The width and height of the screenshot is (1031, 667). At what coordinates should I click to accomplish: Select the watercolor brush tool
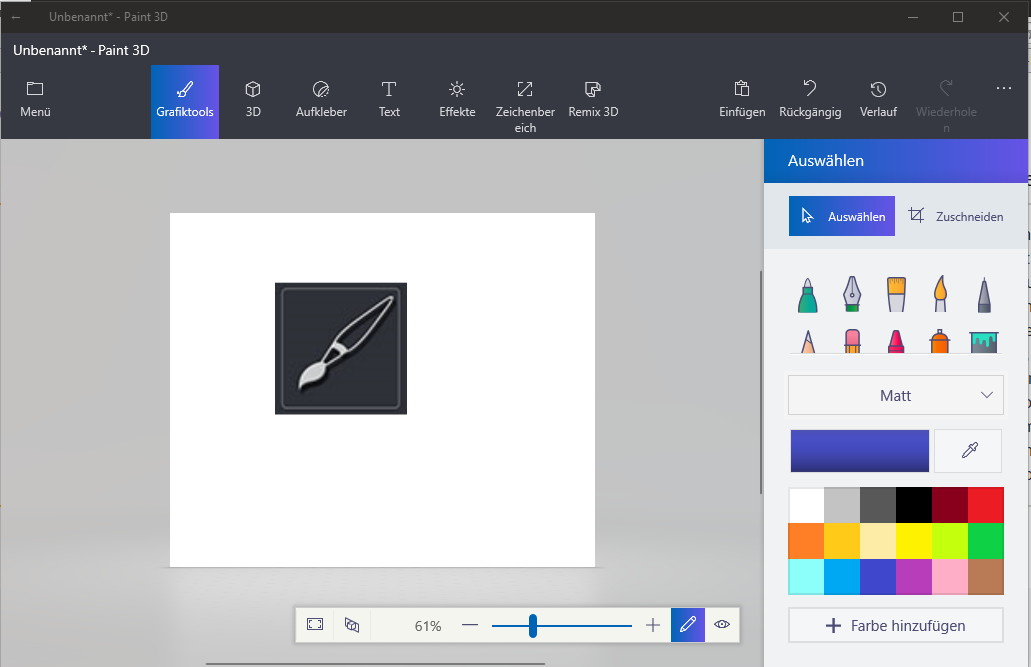(940, 293)
